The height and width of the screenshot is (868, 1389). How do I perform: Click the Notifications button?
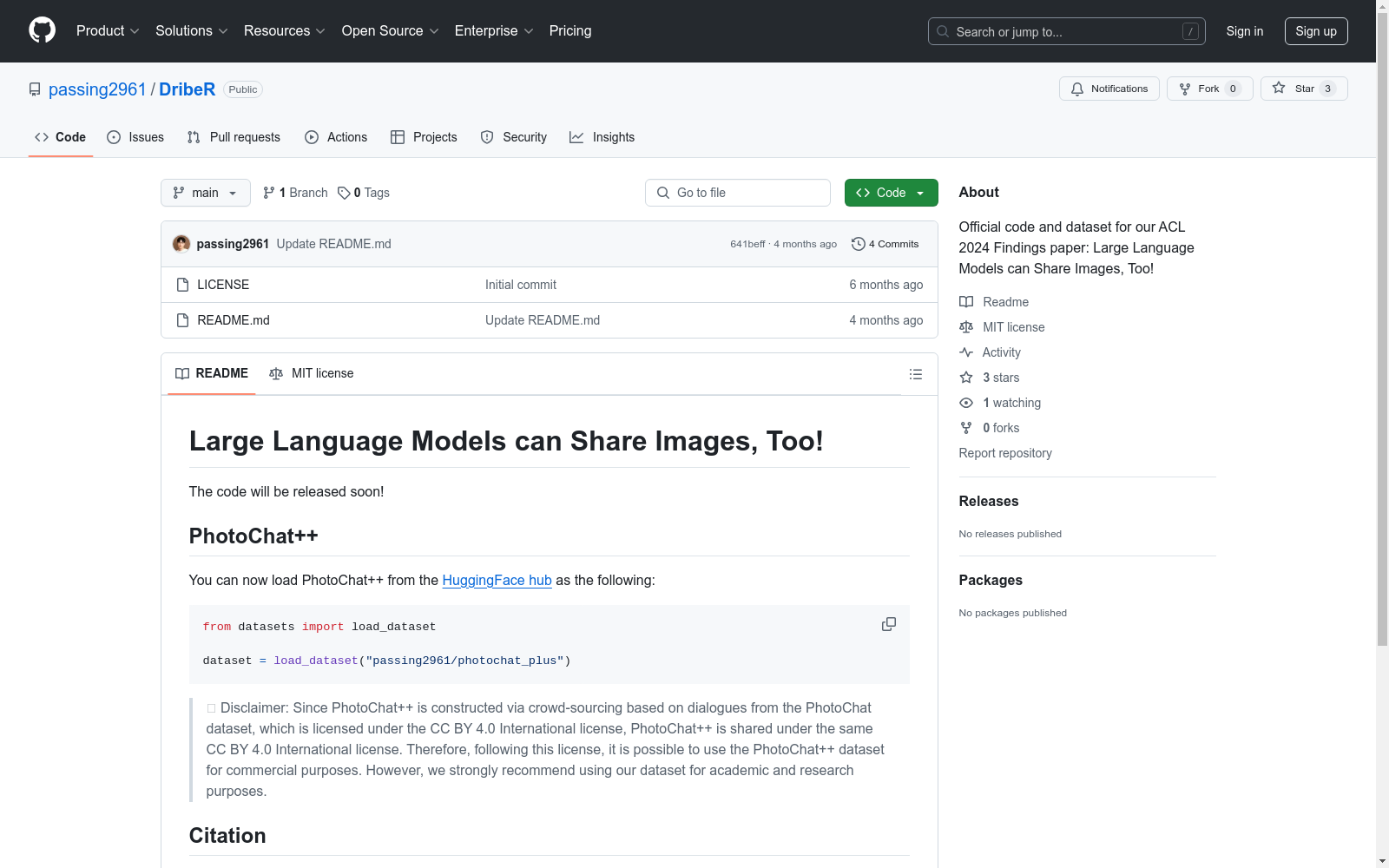click(1109, 89)
